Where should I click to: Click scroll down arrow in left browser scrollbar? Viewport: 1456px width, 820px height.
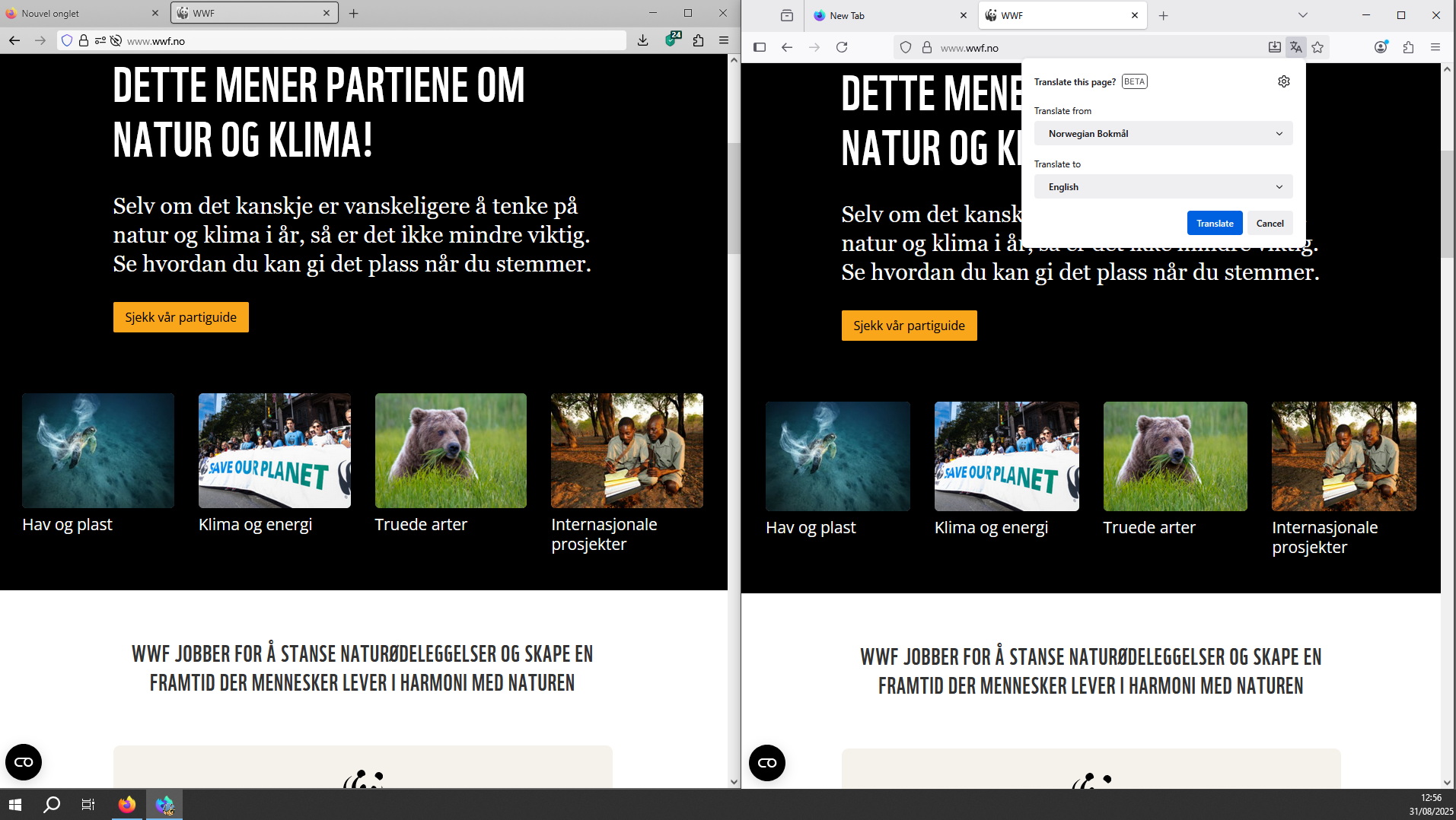[x=734, y=781]
